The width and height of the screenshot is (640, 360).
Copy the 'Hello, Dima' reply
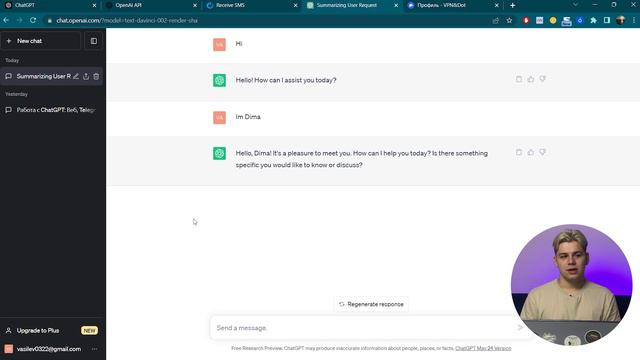click(x=519, y=152)
